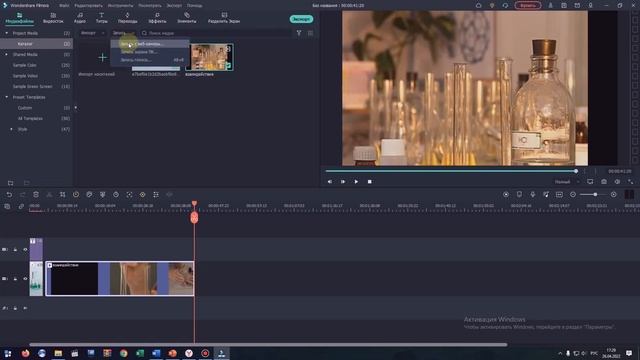The image size is (640, 360).
Task: Open the Color palette icon in timeline toolbar
Action: [x=89, y=195]
